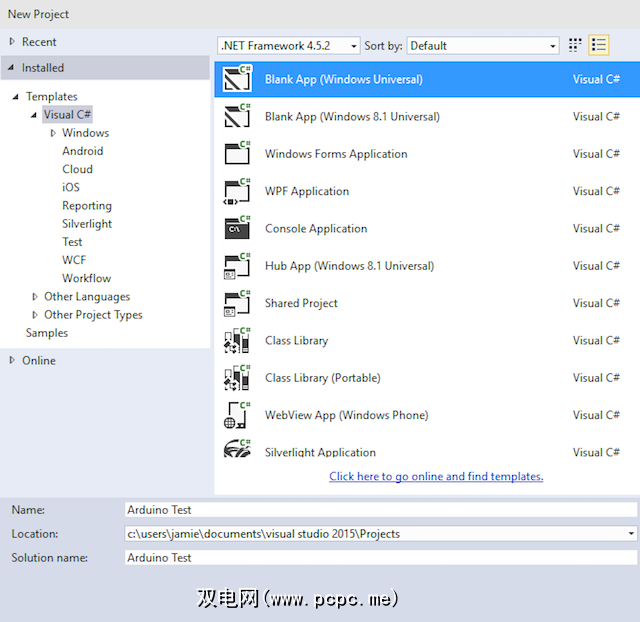Select the Blank App (Windows Universal) template icon
Image resolution: width=640 pixels, height=622 pixels.
pos(237,80)
